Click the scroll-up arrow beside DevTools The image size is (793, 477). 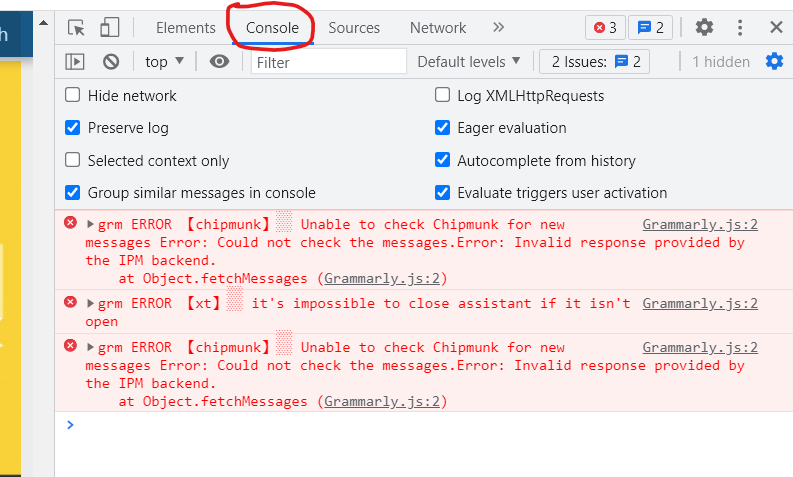click(43, 22)
